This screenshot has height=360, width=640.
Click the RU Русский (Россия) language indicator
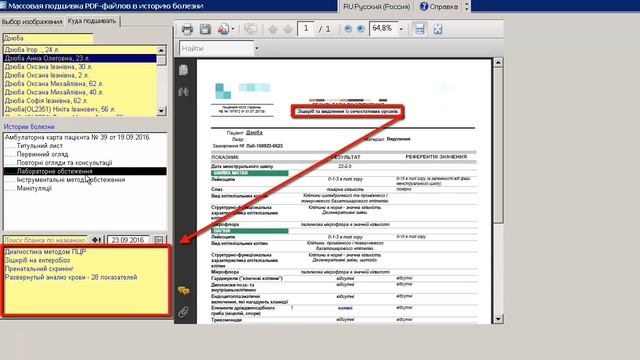click(x=376, y=7)
